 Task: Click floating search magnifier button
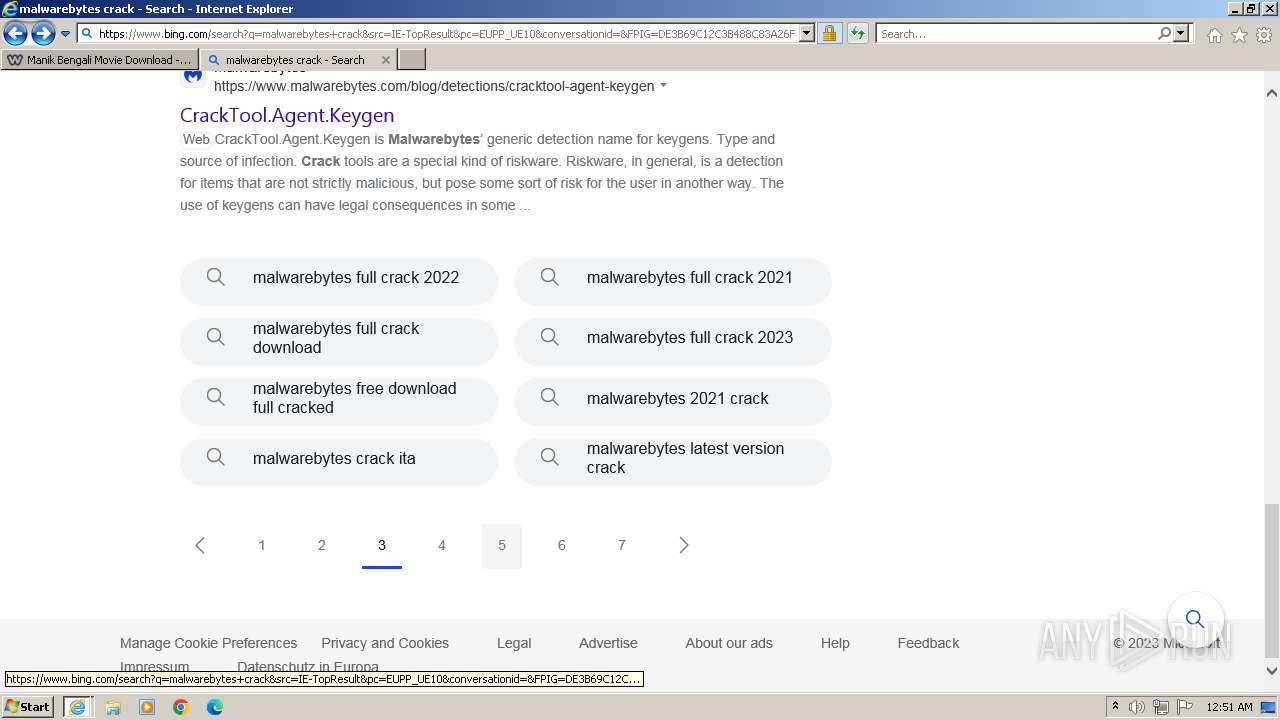tap(1194, 619)
